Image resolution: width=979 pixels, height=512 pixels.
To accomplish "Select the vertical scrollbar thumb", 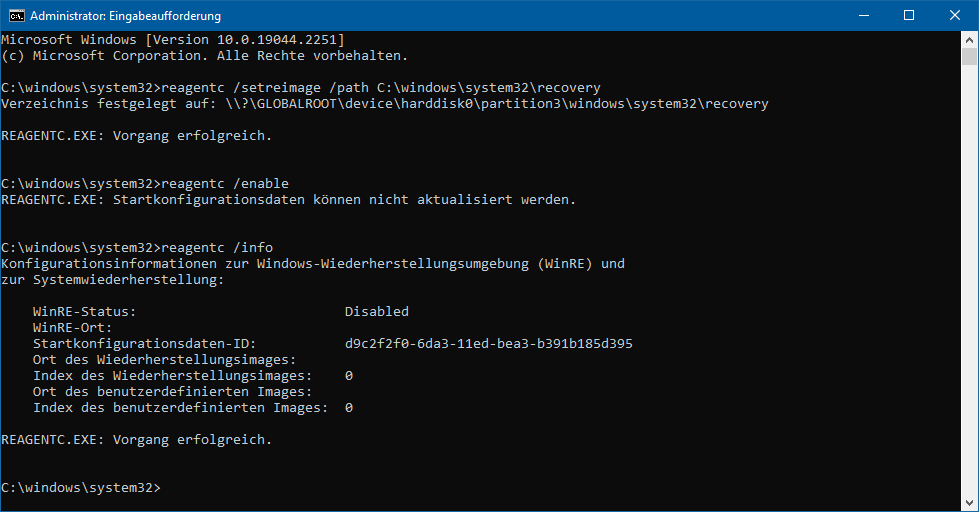I will click(x=969, y=57).
